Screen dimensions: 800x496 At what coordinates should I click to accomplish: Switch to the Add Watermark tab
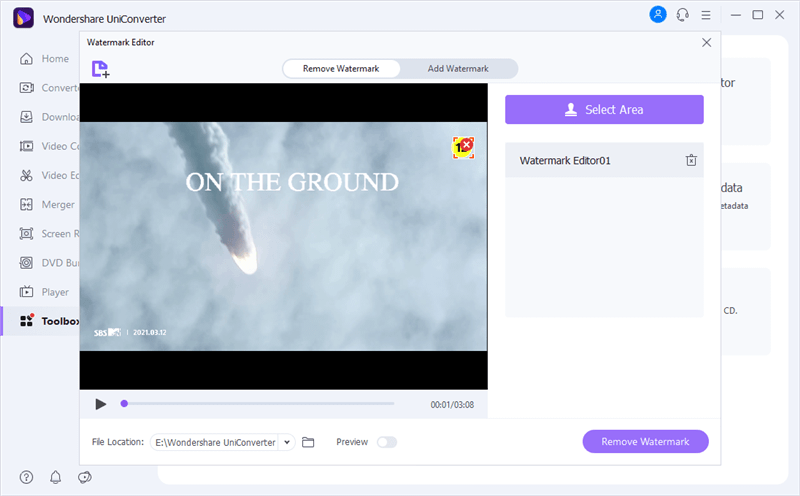(458, 68)
